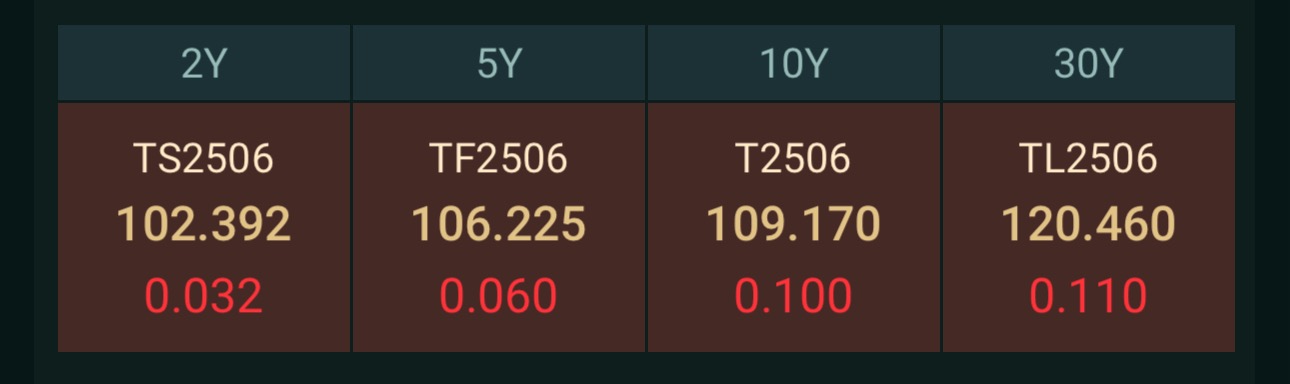Click the 102.392 price
The height and width of the screenshot is (384, 1290).
pyautogui.click(x=204, y=225)
